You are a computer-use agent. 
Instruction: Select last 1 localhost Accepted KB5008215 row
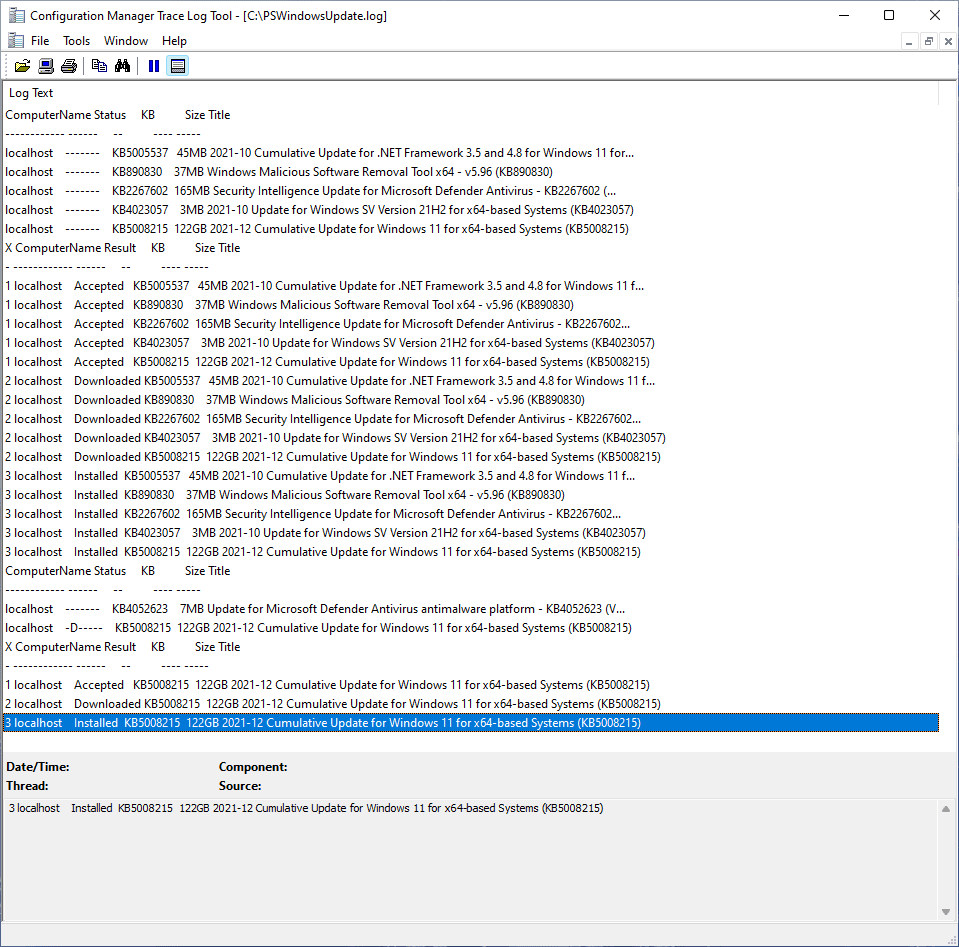point(471,685)
